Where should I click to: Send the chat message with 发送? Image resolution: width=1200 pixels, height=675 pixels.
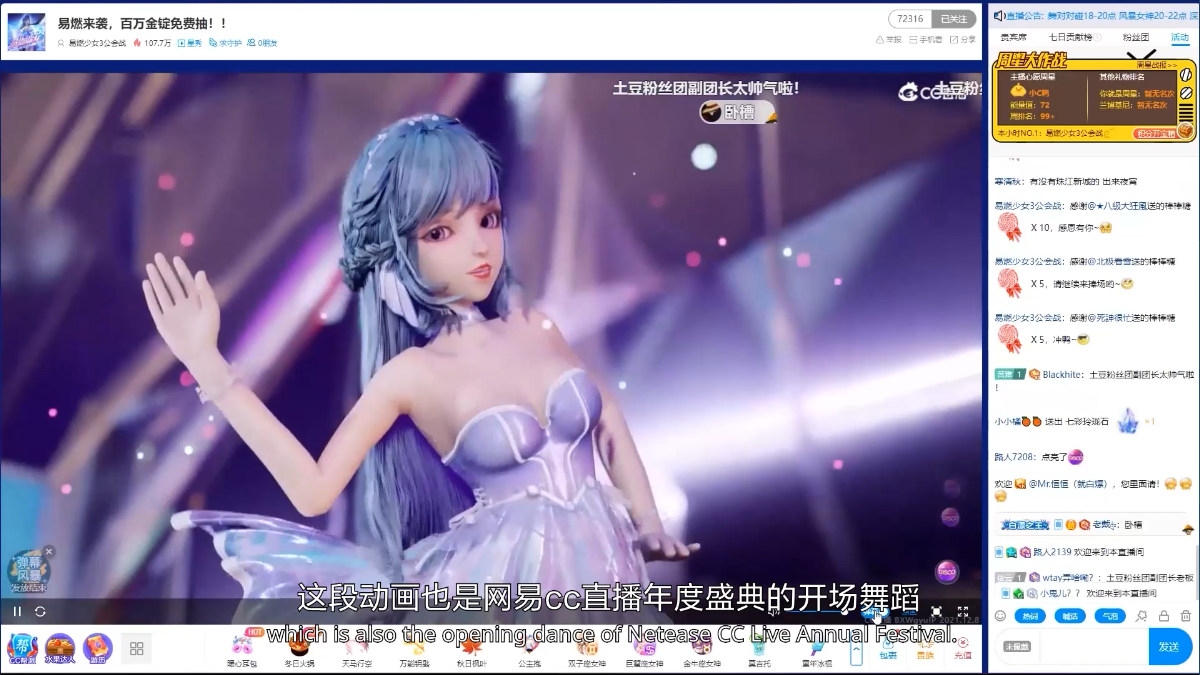tap(1170, 647)
